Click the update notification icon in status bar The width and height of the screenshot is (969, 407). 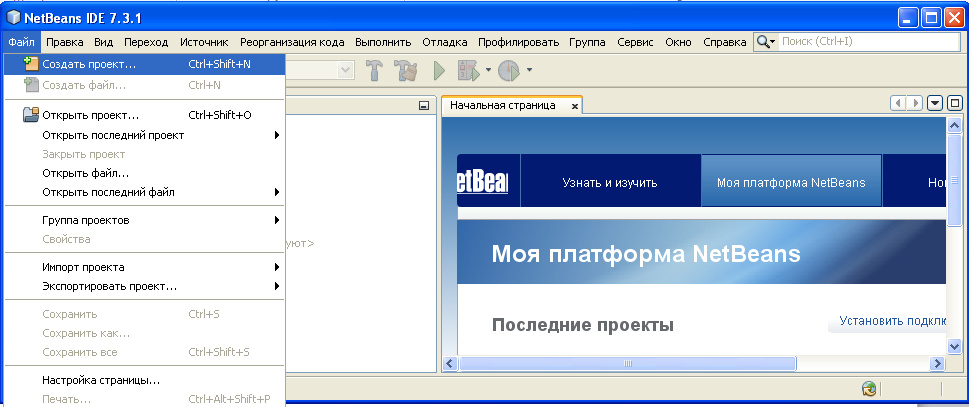click(870, 389)
